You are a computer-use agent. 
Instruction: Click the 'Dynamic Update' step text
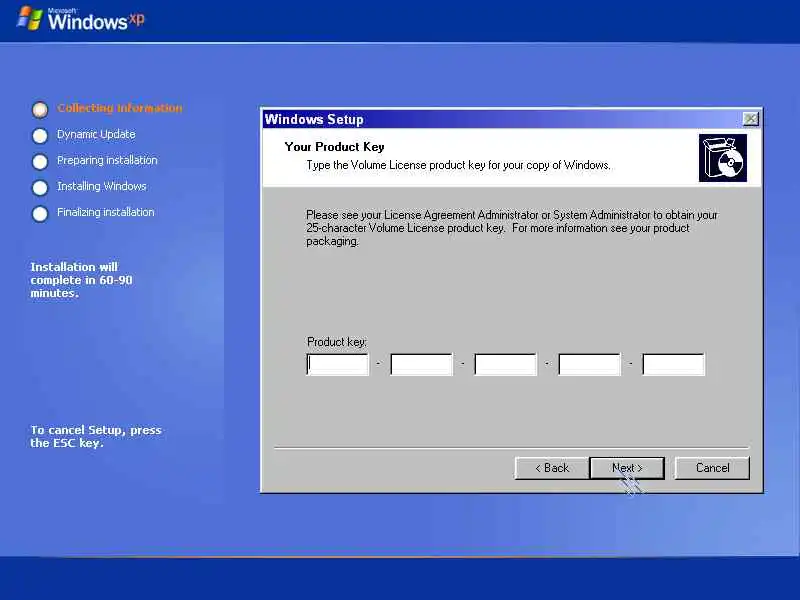pyautogui.click(x=96, y=134)
